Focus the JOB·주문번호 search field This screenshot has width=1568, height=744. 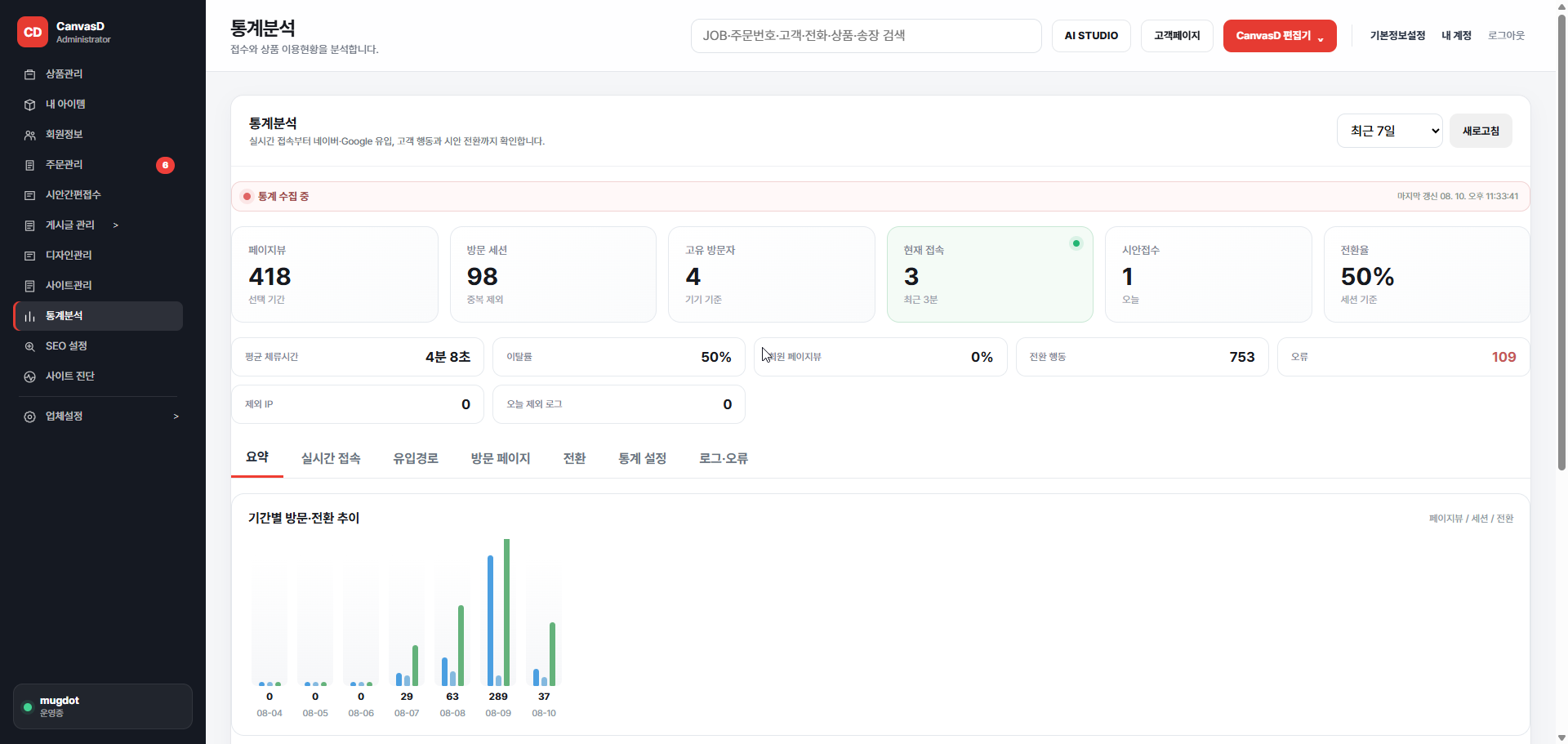(x=866, y=36)
